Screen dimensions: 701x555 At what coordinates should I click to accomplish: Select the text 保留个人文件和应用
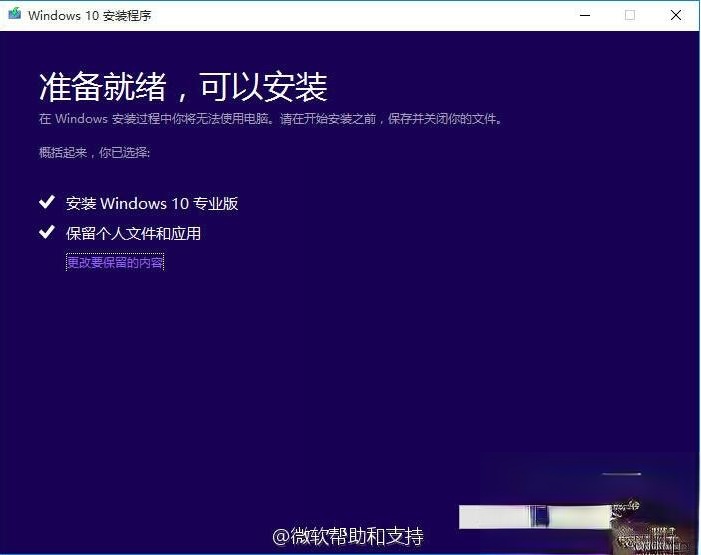point(133,233)
